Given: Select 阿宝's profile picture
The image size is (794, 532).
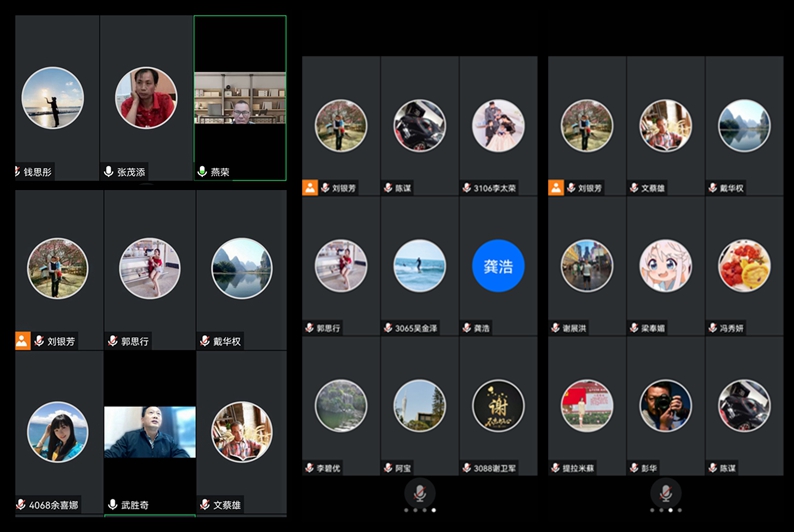Looking at the screenshot, I should click(x=419, y=406).
